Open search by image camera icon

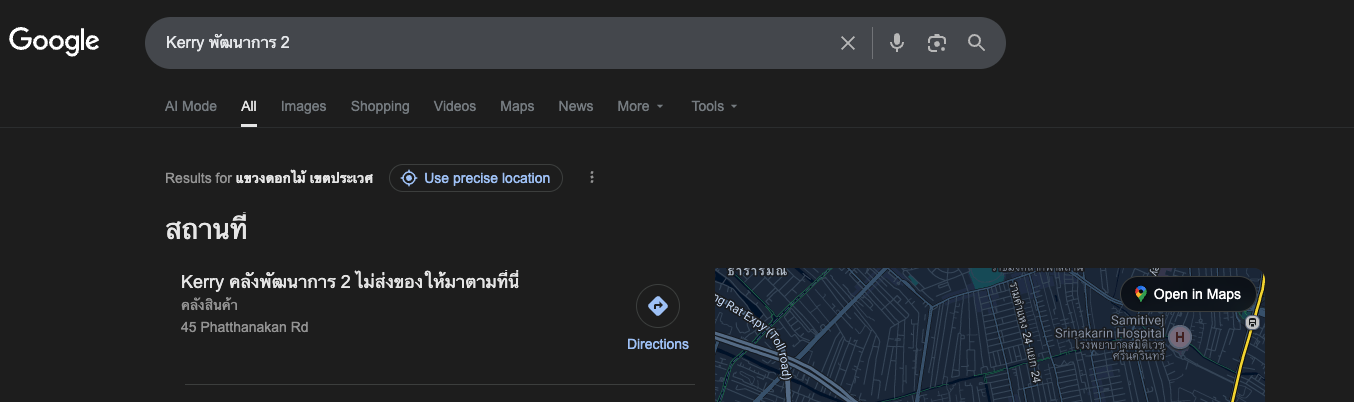(936, 43)
